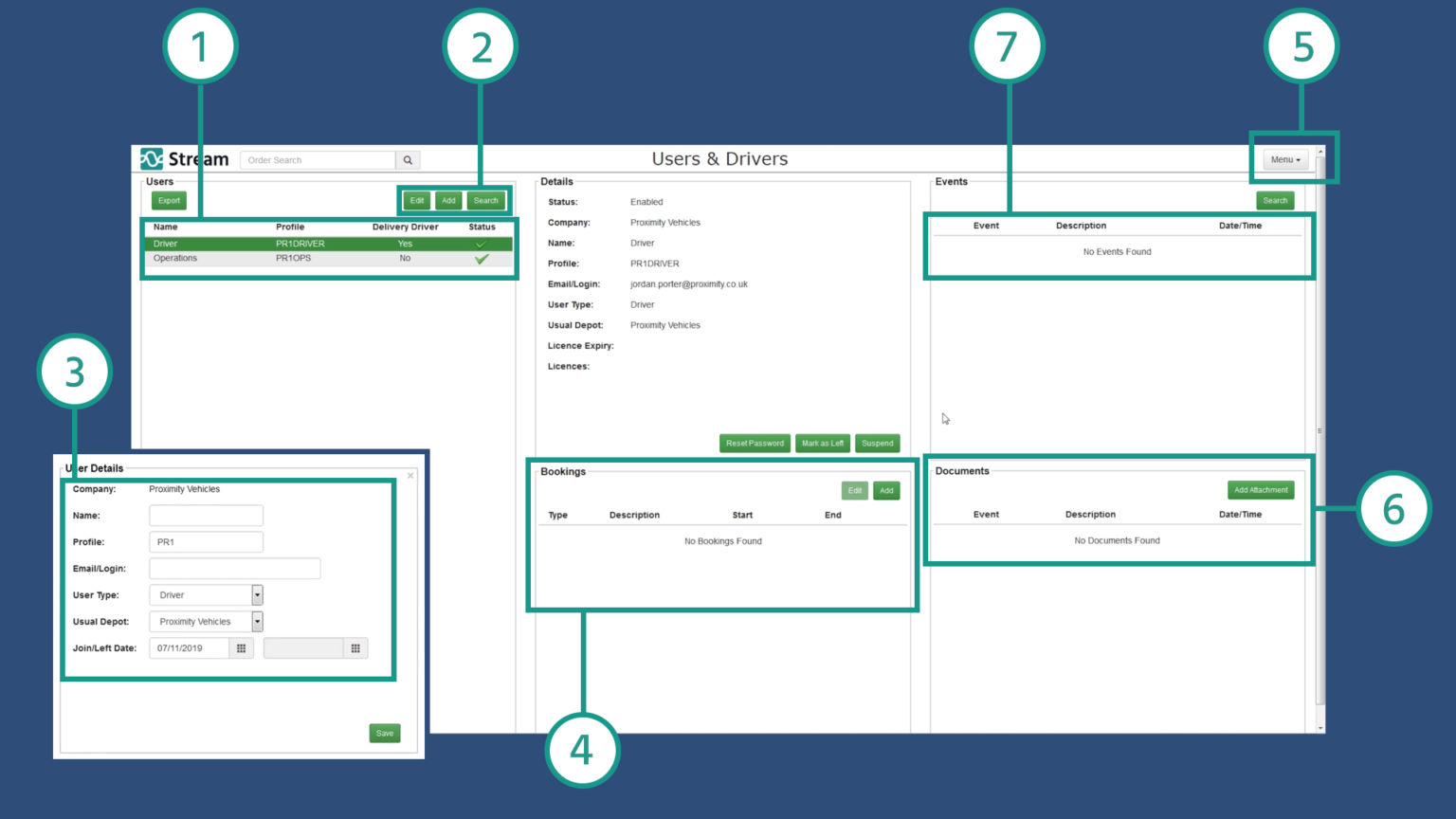Image resolution: width=1456 pixels, height=819 pixels.
Task: Open the User Type dropdown
Action: 256,594
